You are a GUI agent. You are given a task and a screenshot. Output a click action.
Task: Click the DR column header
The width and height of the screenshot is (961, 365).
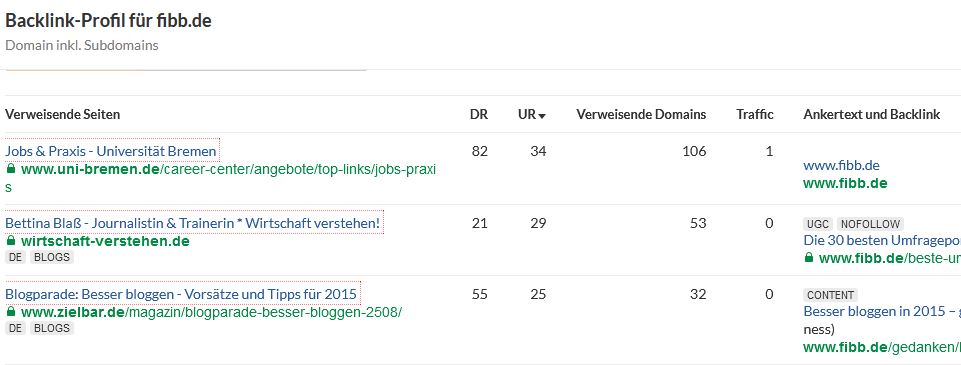pos(479,115)
